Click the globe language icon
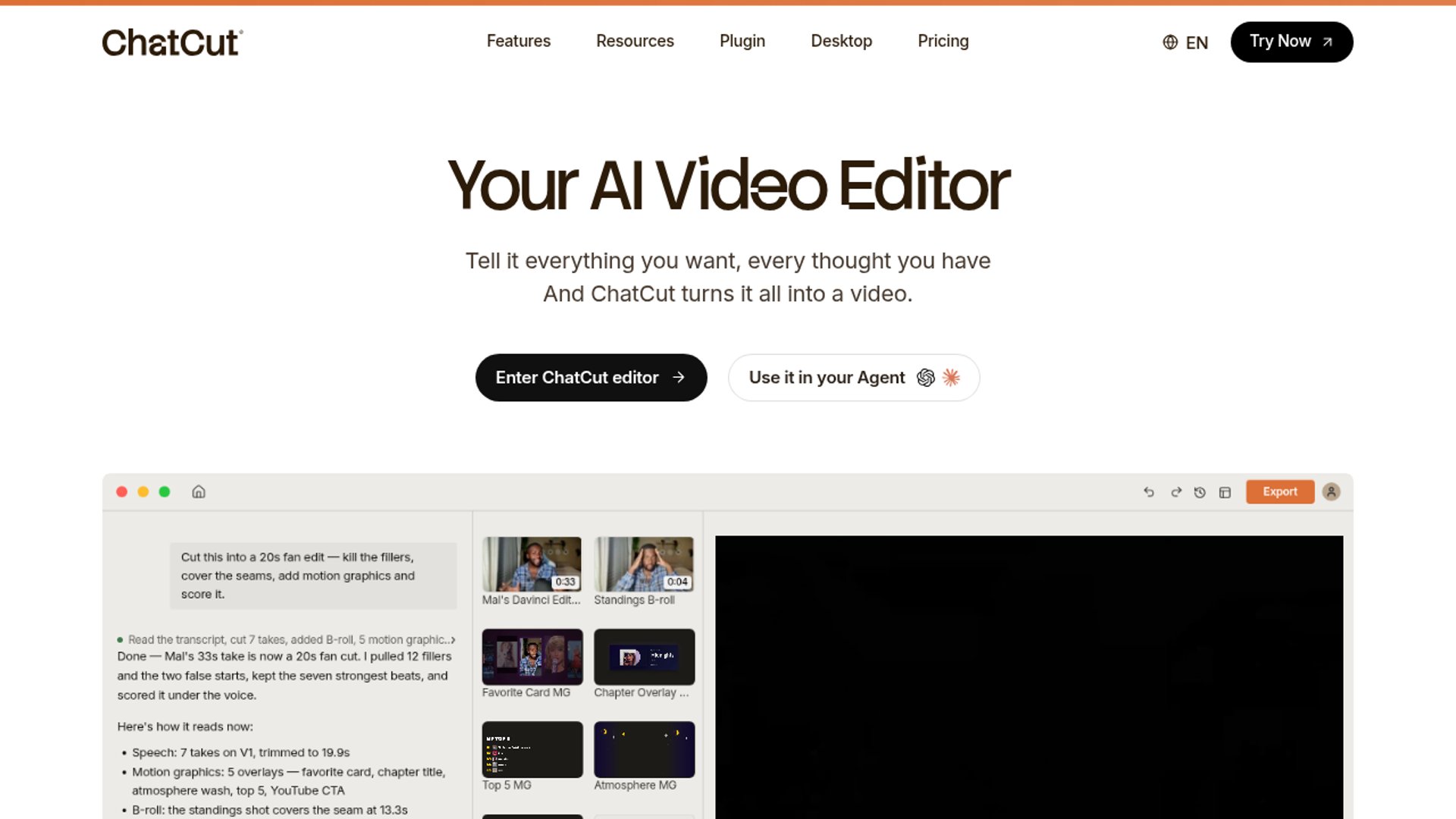This screenshot has width=1456, height=819. tap(1170, 42)
